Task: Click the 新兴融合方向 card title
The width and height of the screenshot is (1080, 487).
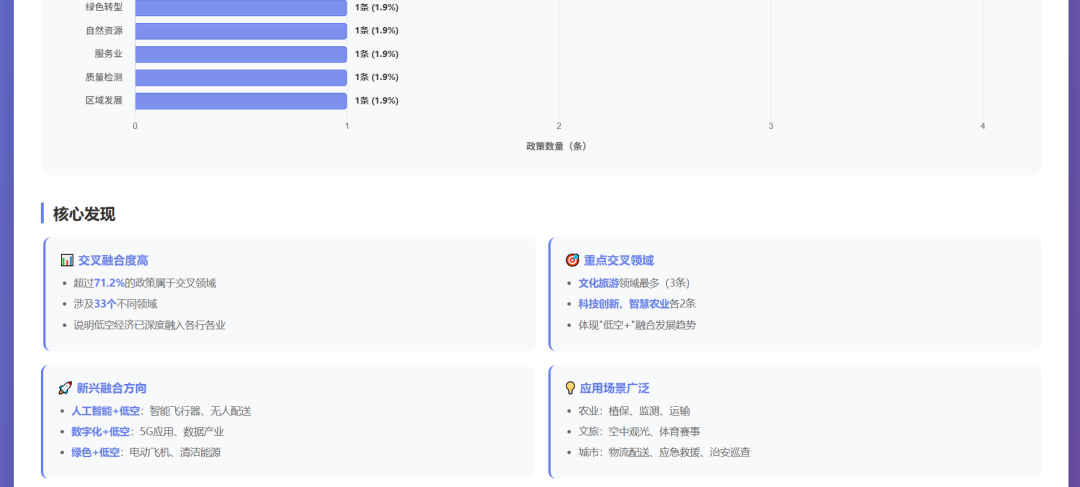Action: [111, 388]
